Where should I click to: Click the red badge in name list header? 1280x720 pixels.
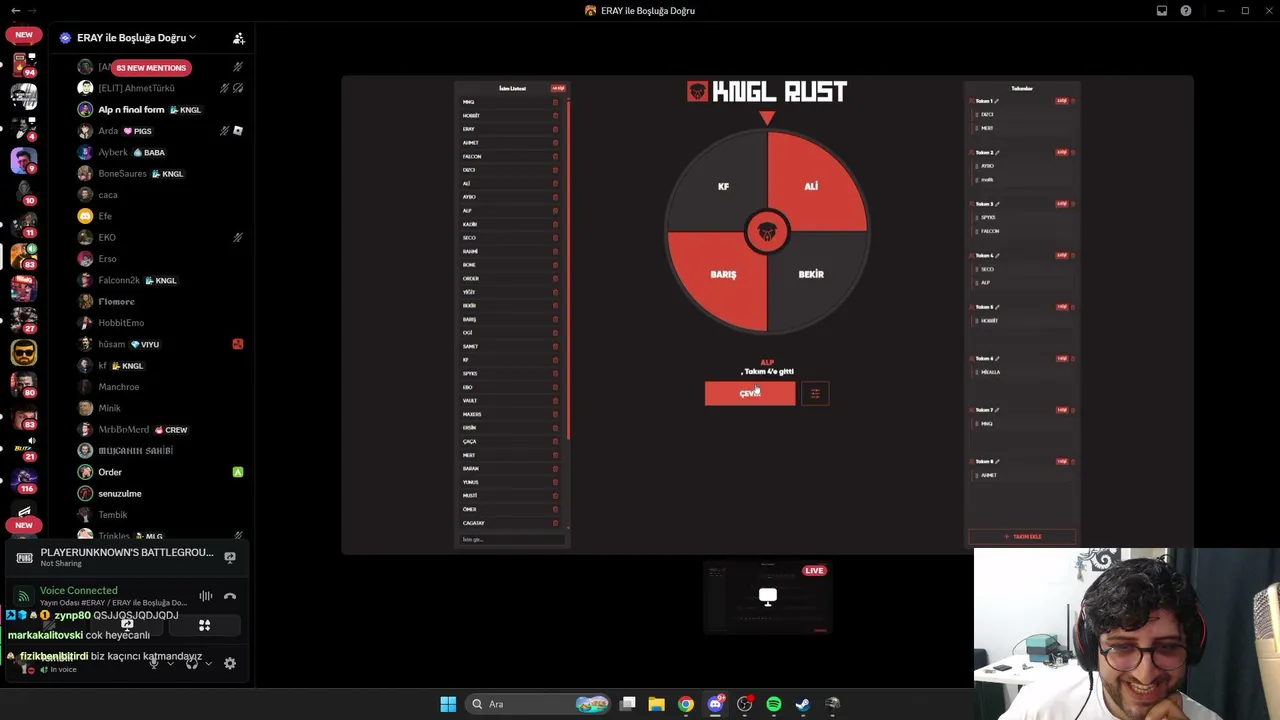[x=558, y=88]
